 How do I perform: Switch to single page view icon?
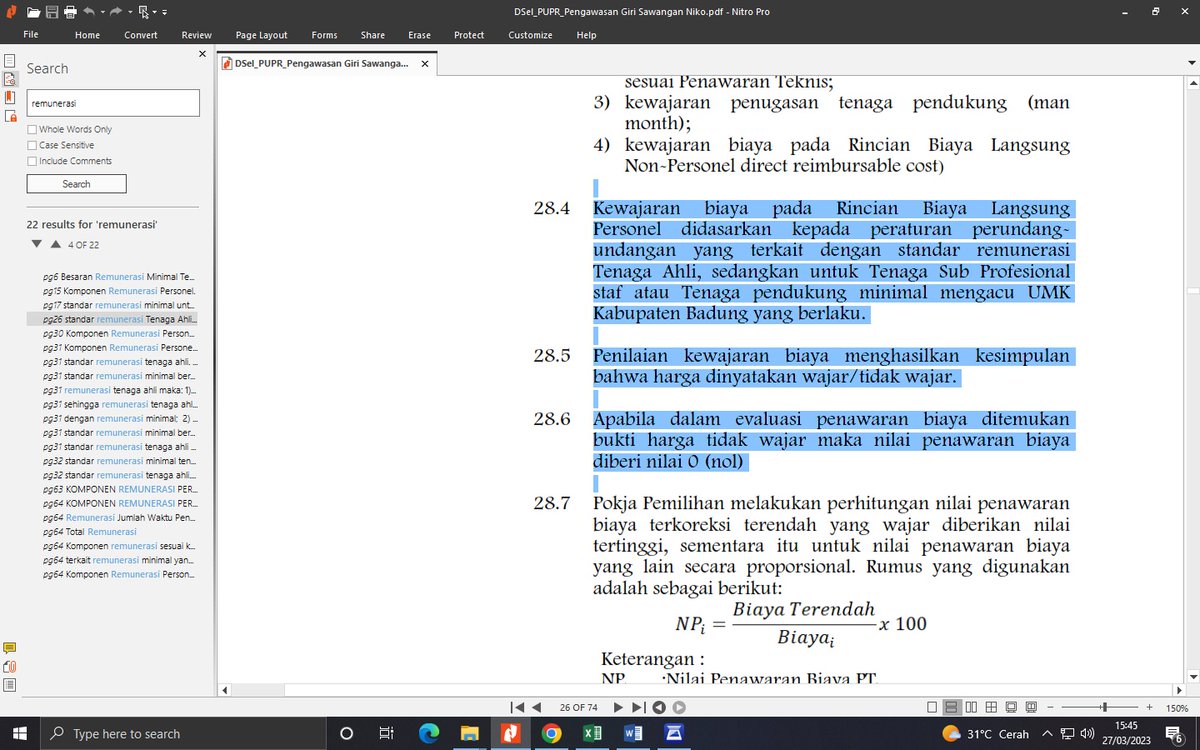point(932,707)
